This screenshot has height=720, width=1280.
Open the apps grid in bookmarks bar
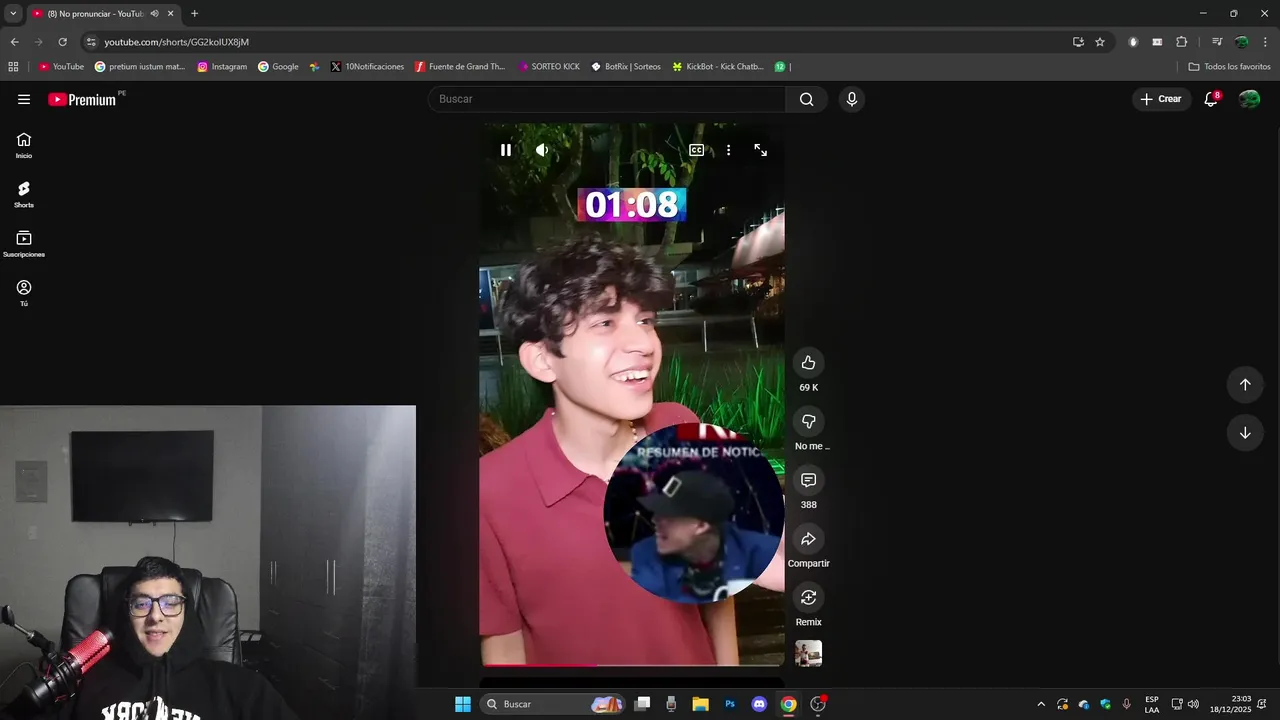tap(13, 67)
